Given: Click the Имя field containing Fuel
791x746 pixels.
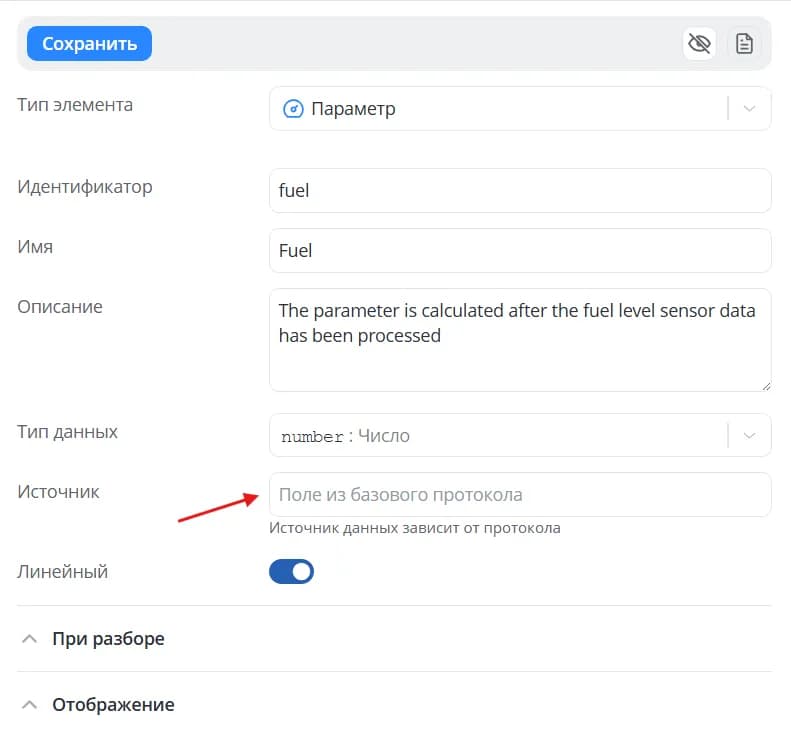Looking at the screenshot, I should point(520,251).
